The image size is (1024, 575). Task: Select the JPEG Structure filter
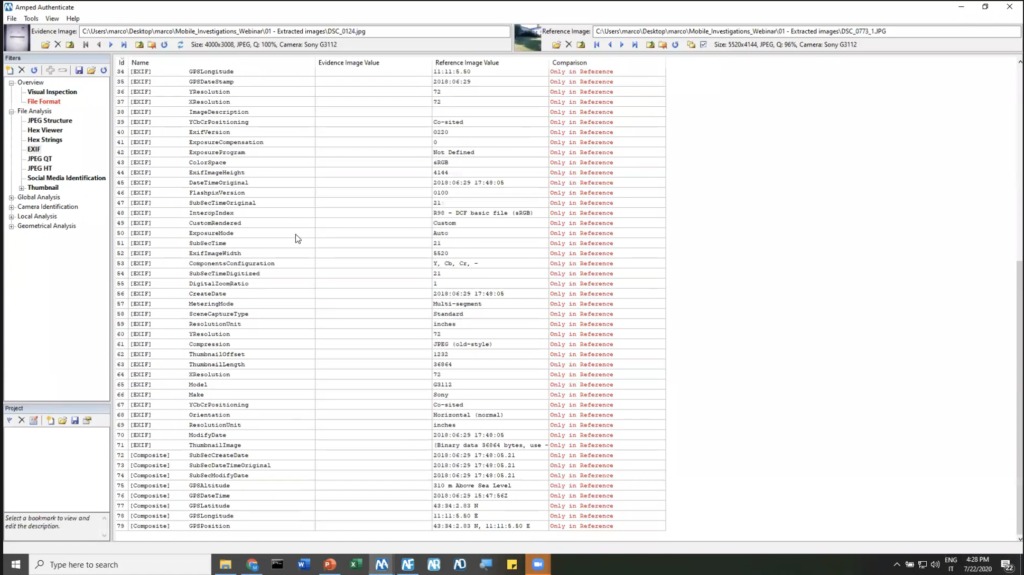coord(50,121)
